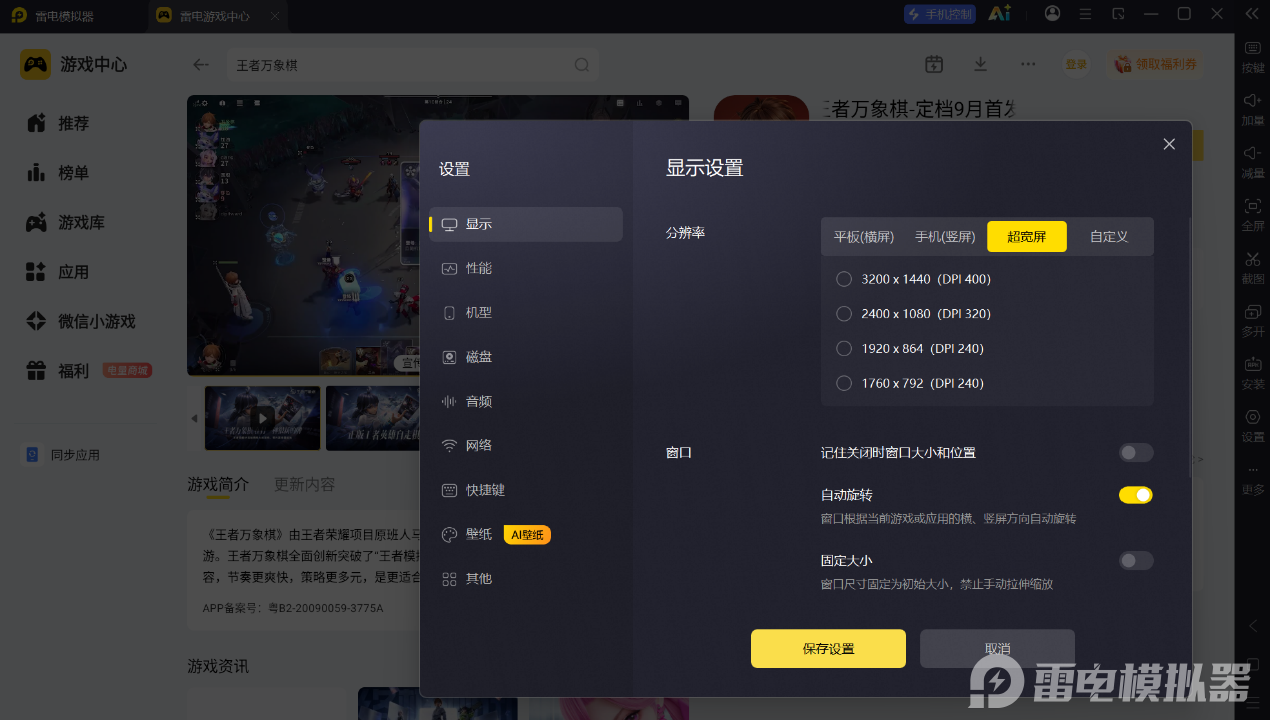Image resolution: width=1270 pixels, height=720 pixels.
Task: Open the 显示 settings section
Action: coord(526,224)
